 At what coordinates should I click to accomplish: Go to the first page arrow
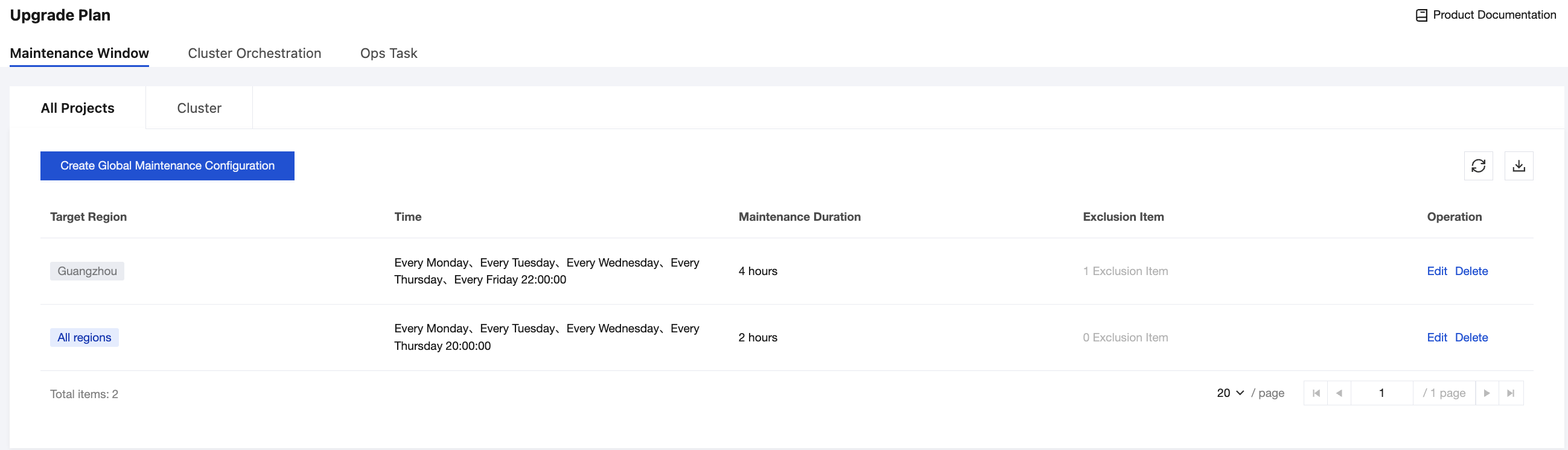point(1316,393)
